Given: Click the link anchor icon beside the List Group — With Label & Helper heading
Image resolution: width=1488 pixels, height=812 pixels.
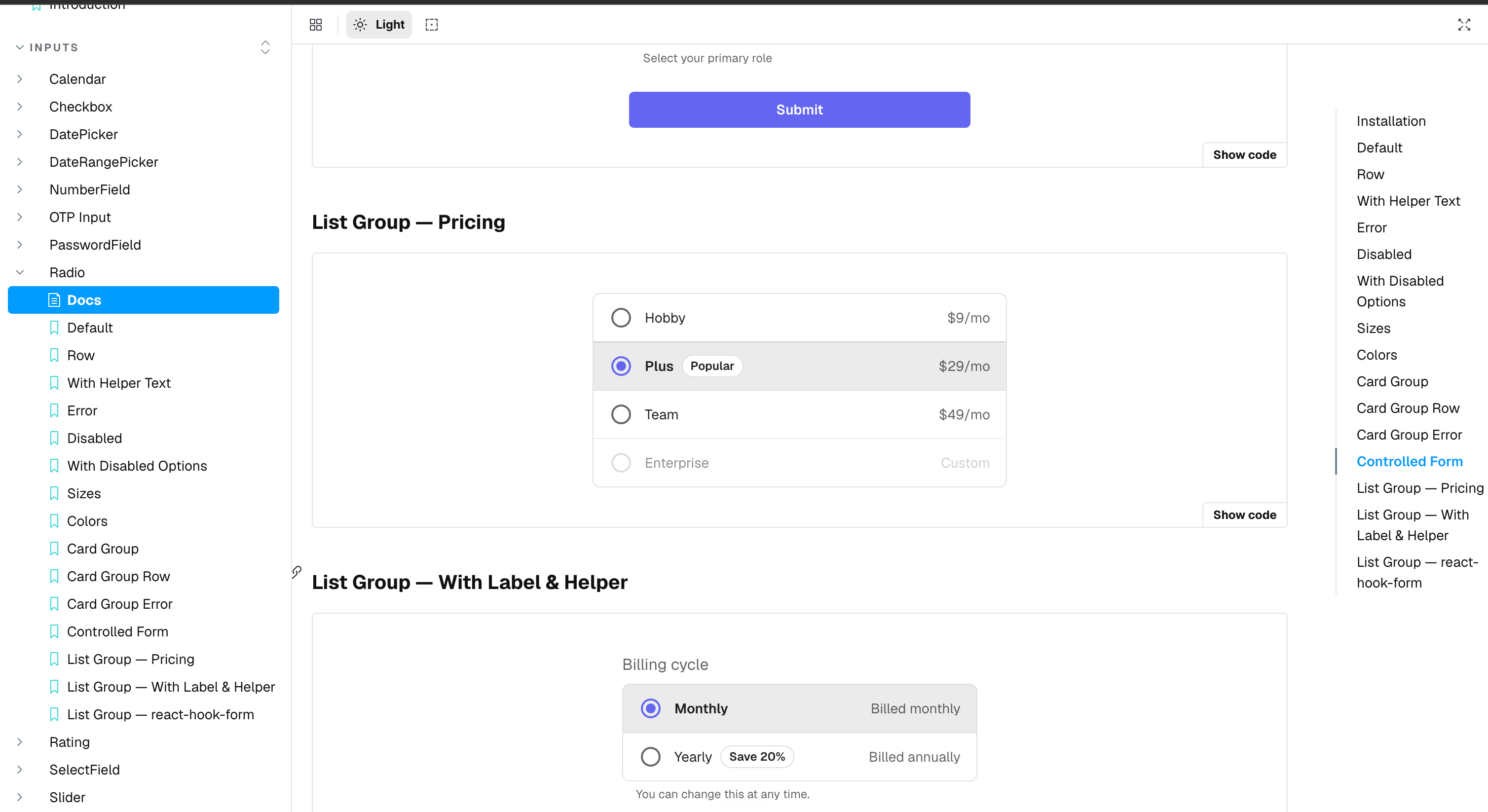Looking at the screenshot, I should tap(297, 572).
